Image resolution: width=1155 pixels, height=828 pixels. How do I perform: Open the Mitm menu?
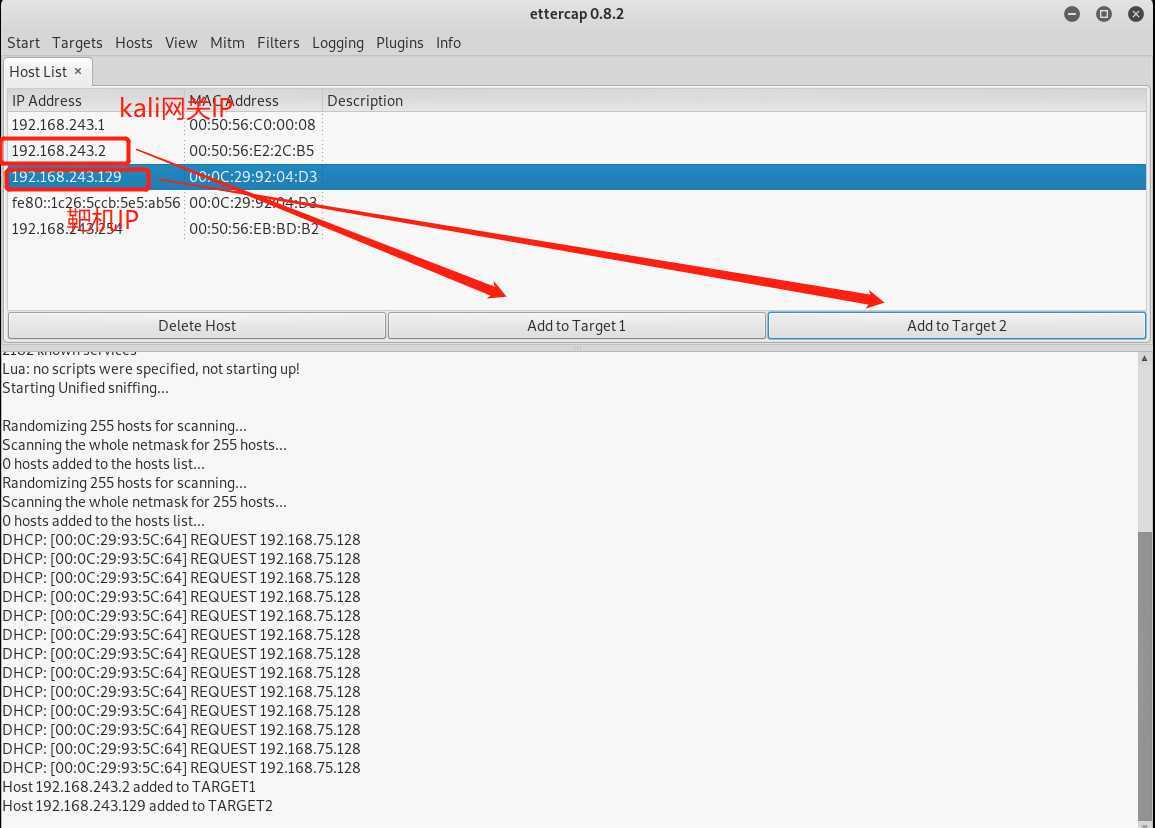pos(227,43)
